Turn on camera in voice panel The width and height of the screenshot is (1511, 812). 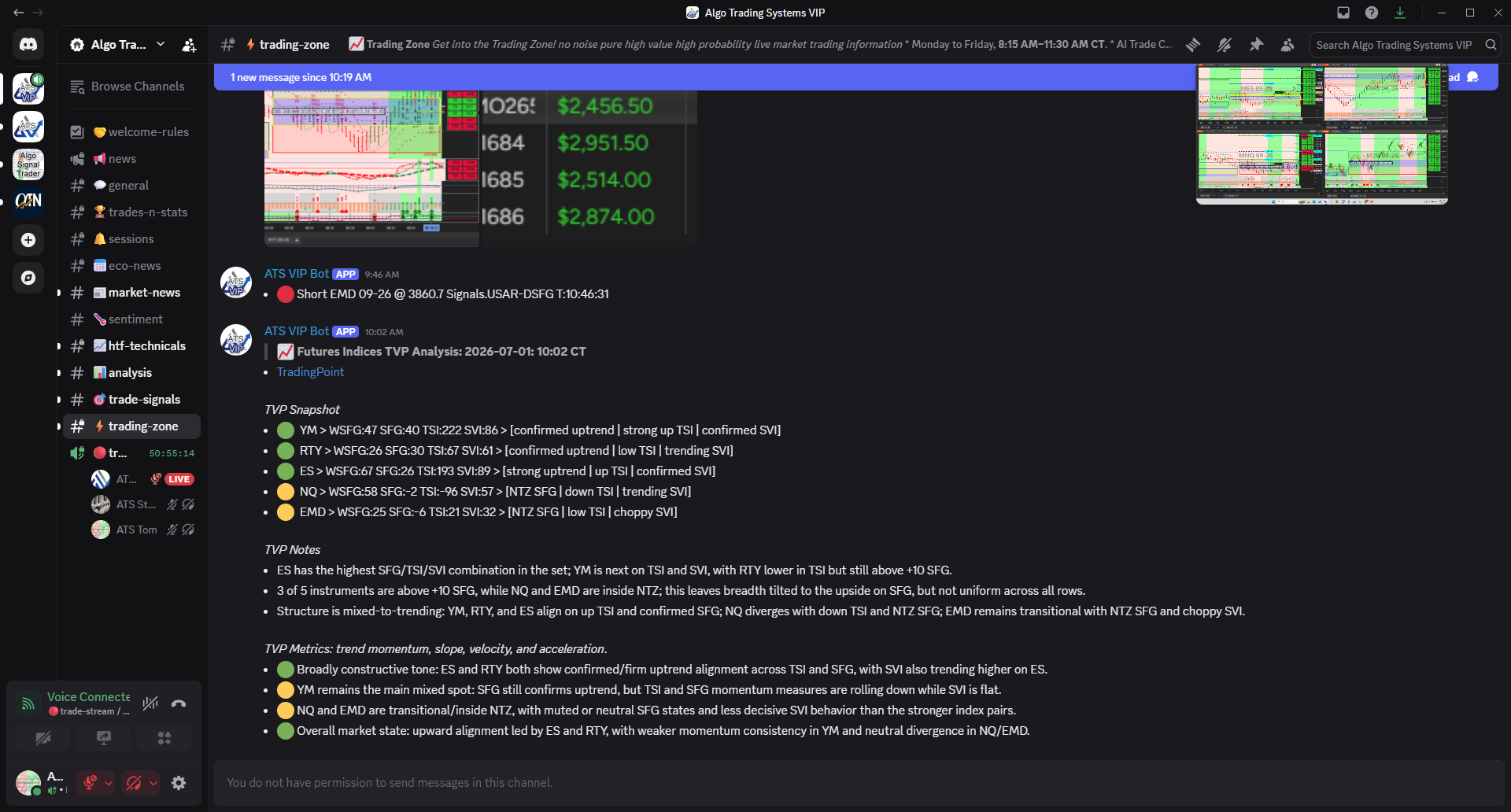coord(43,738)
